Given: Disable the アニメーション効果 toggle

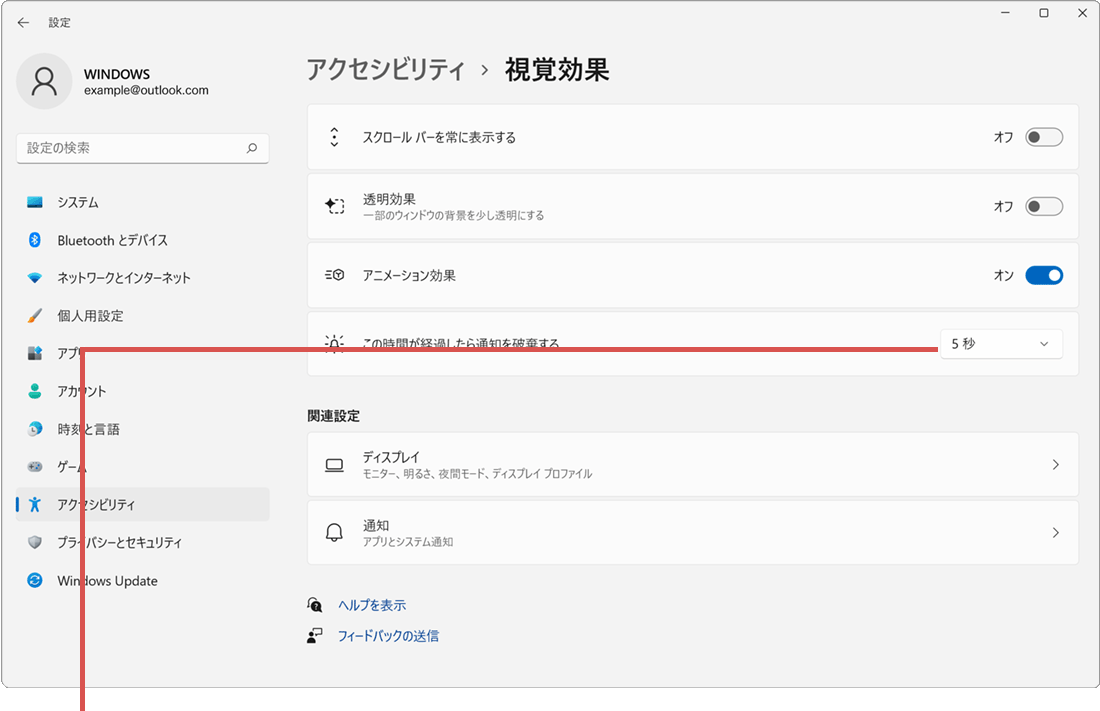Looking at the screenshot, I should coord(1044,275).
